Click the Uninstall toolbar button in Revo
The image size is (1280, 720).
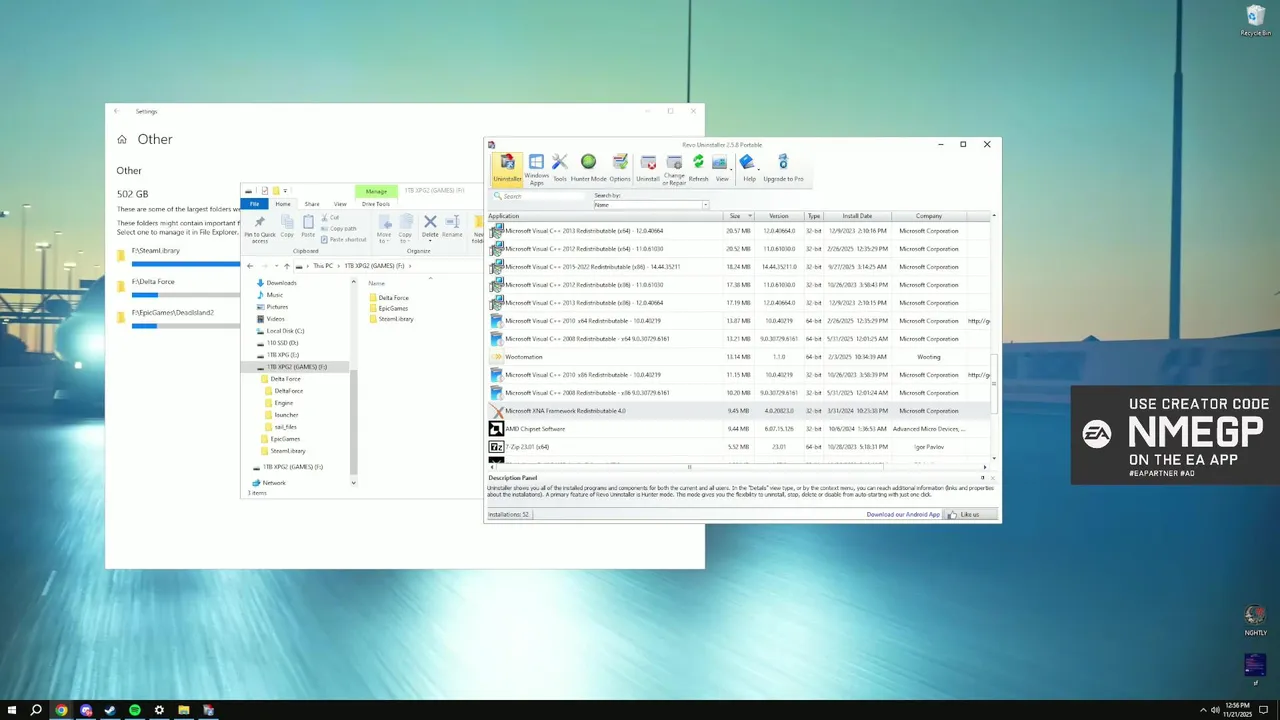(648, 168)
